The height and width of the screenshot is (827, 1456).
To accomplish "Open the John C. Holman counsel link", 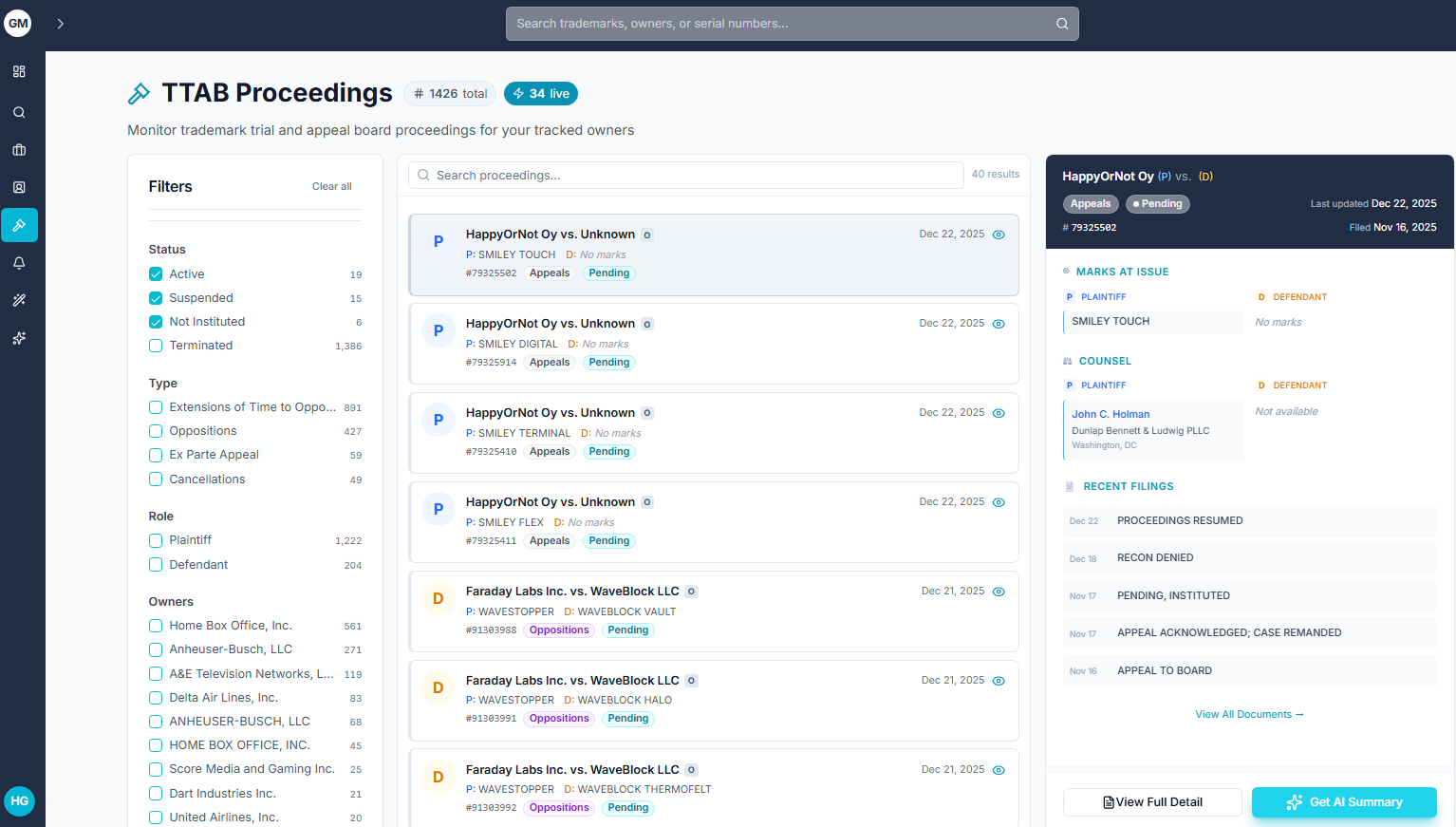I will pyautogui.click(x=1111, y=414).
